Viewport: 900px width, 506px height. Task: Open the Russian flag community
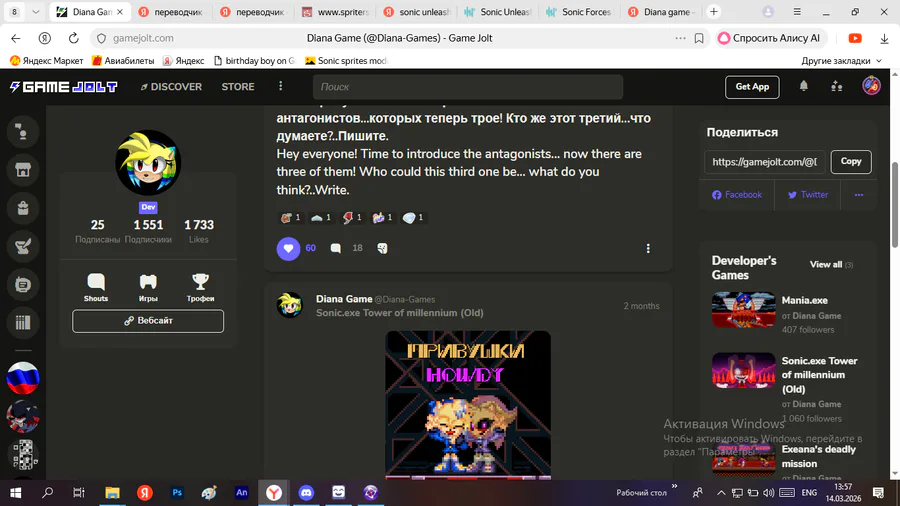[x=23, y=378]
